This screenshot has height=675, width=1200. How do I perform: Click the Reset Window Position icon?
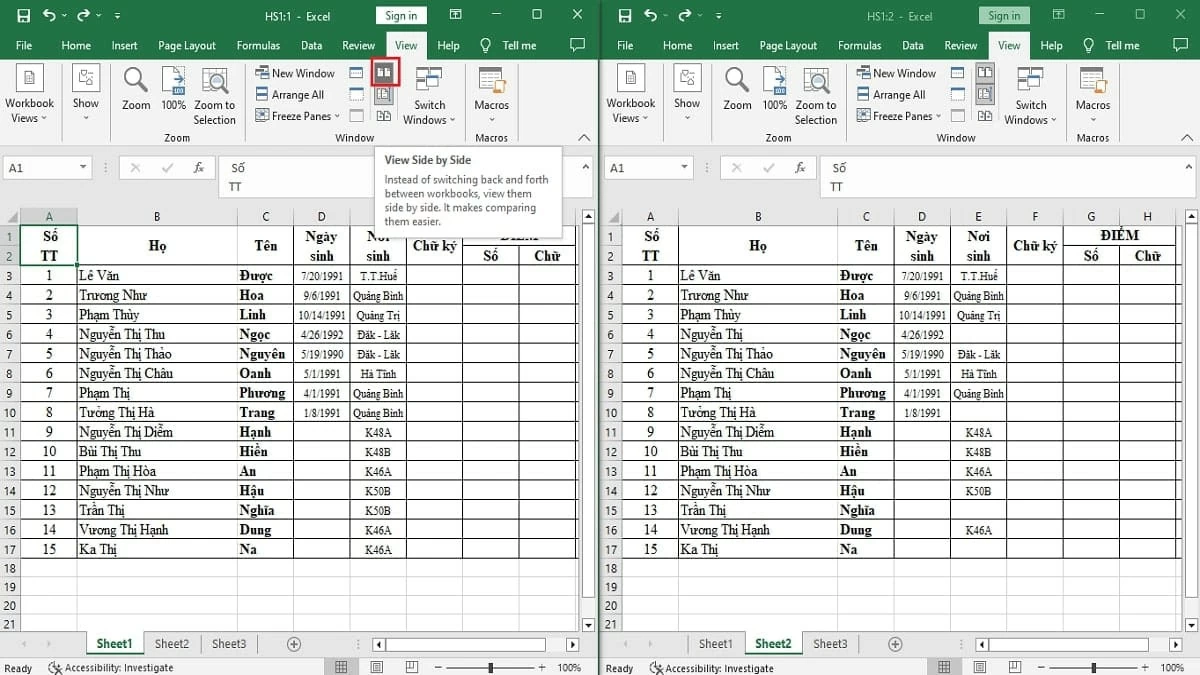(x=383, y=114)
